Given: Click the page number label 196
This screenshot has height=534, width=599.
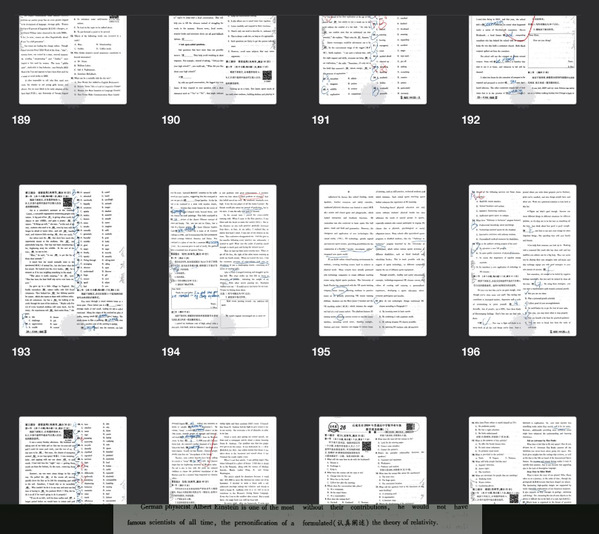Looking at the screenshot, I should pyautogui.click(x=471, y=352).
